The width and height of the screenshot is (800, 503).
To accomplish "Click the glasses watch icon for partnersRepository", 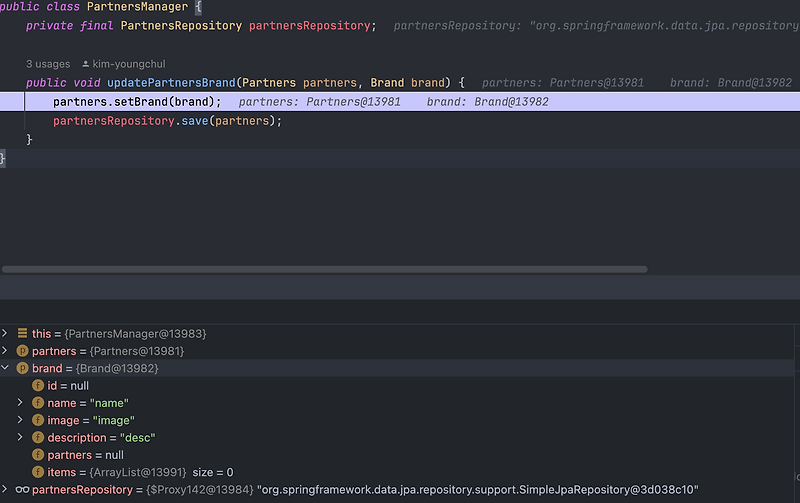I will pyautogui.click(x=22, y=490).
